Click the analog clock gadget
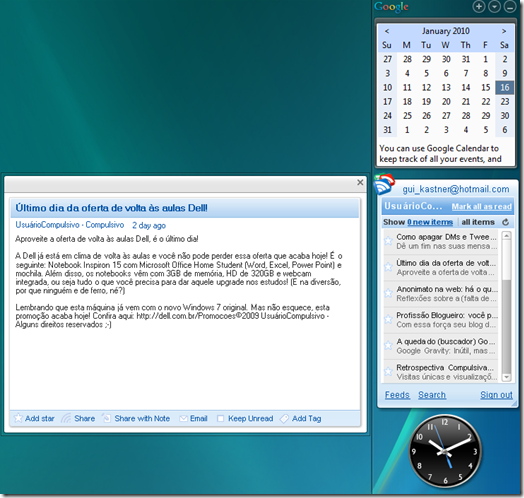 pyautogui.click(x=444, y=452)
